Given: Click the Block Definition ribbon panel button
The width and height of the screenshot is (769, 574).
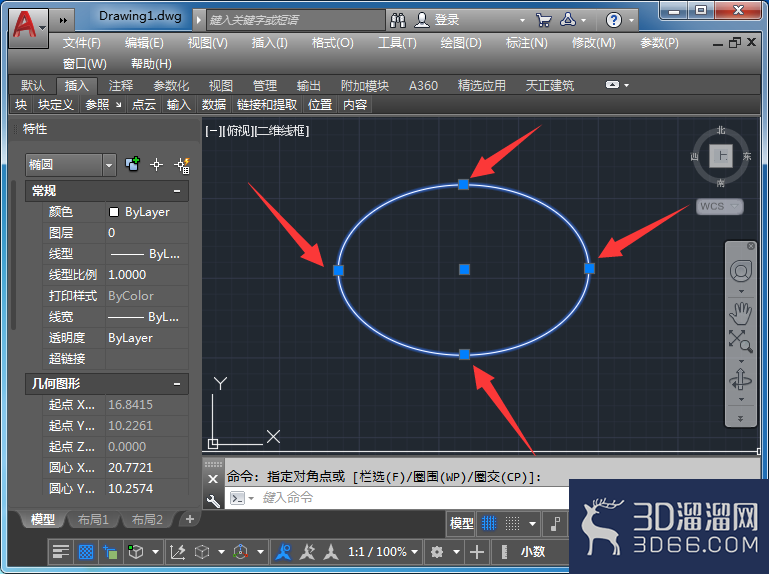Looking at the screenshot, I should click(55, 104).
